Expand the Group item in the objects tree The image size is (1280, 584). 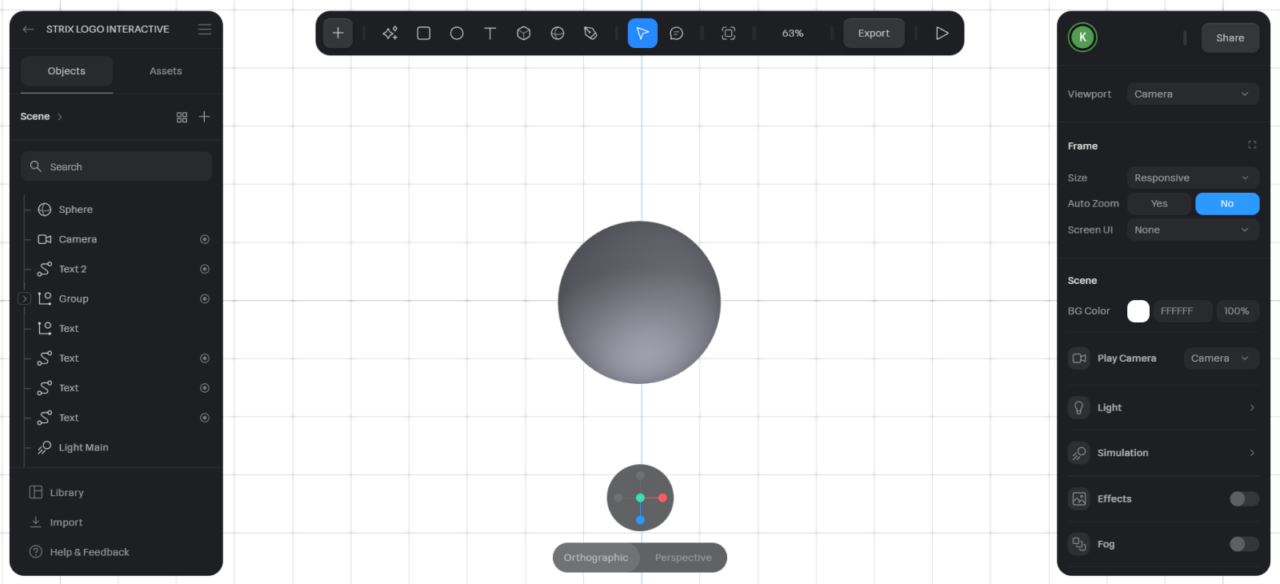24,299
